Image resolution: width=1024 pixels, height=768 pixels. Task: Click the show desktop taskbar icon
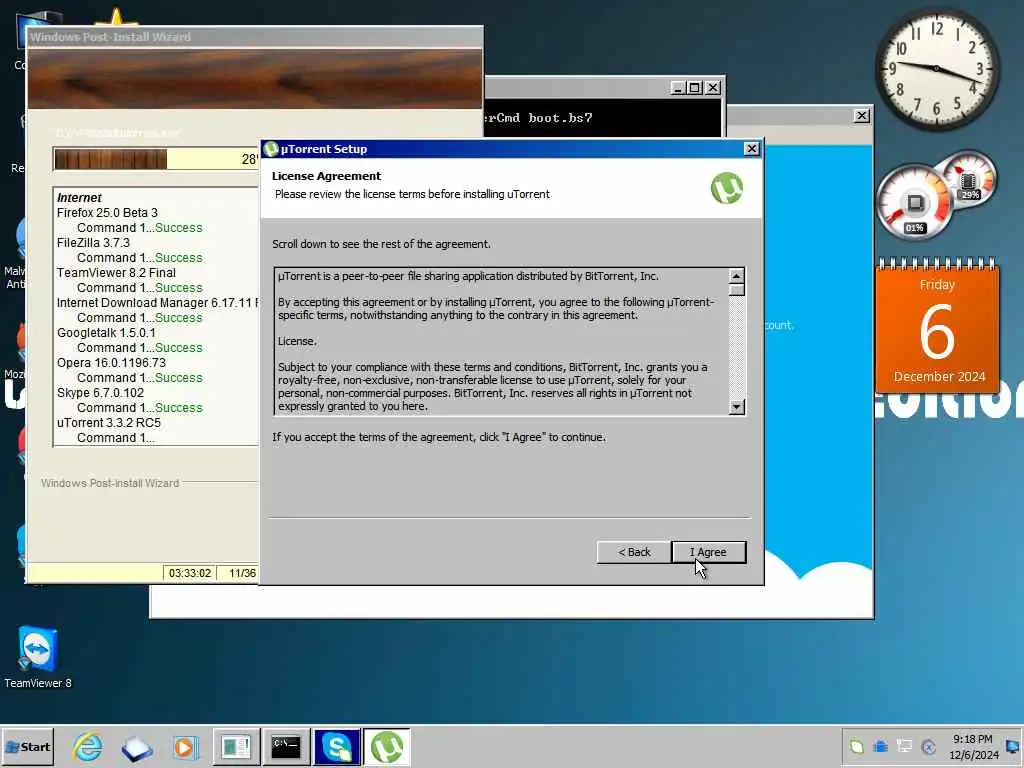[136, 748]
